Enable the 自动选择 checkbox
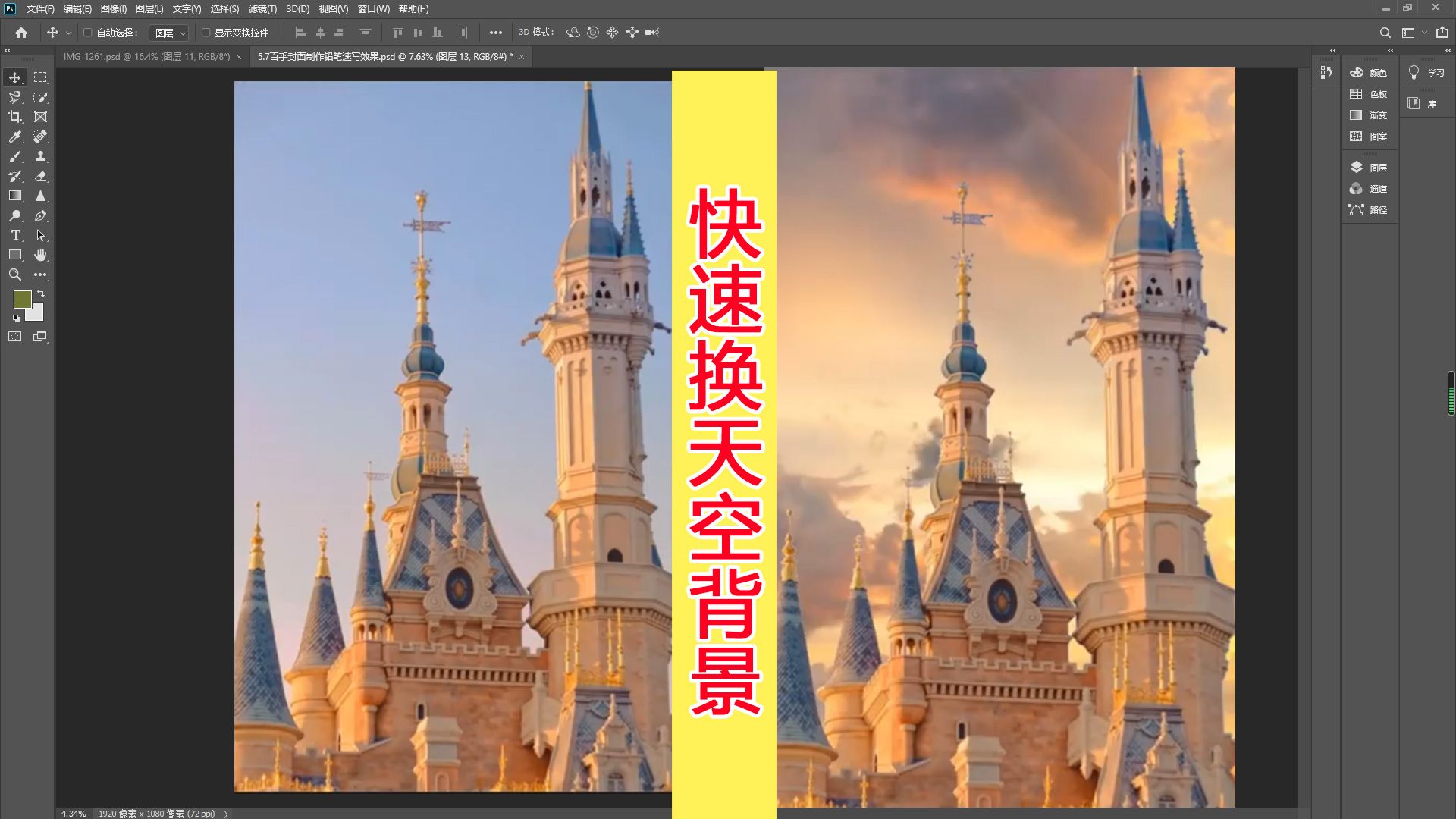Image resolution: width=1456 pixels, height=819 pixels. (x=87, y=33)
